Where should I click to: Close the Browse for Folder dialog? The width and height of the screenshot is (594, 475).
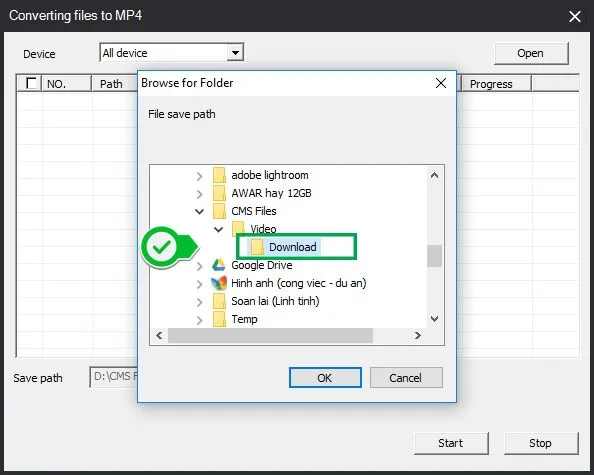[x=441, y=83]
